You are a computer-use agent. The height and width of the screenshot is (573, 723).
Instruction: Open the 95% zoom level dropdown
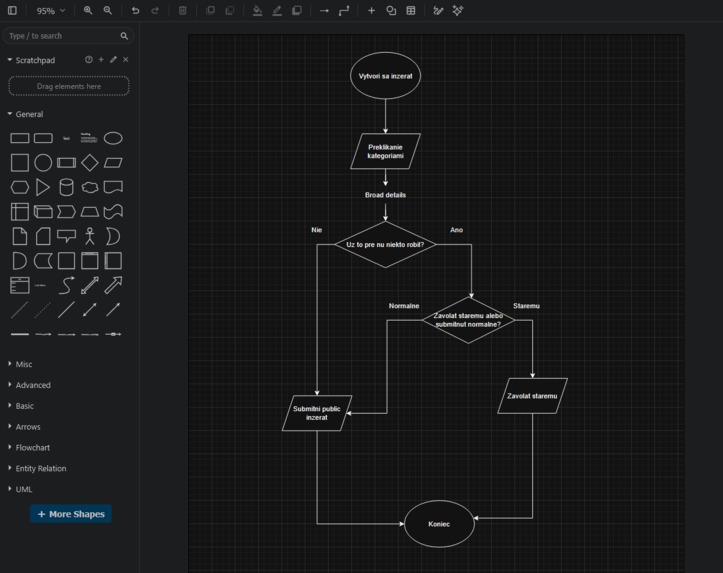51,11
